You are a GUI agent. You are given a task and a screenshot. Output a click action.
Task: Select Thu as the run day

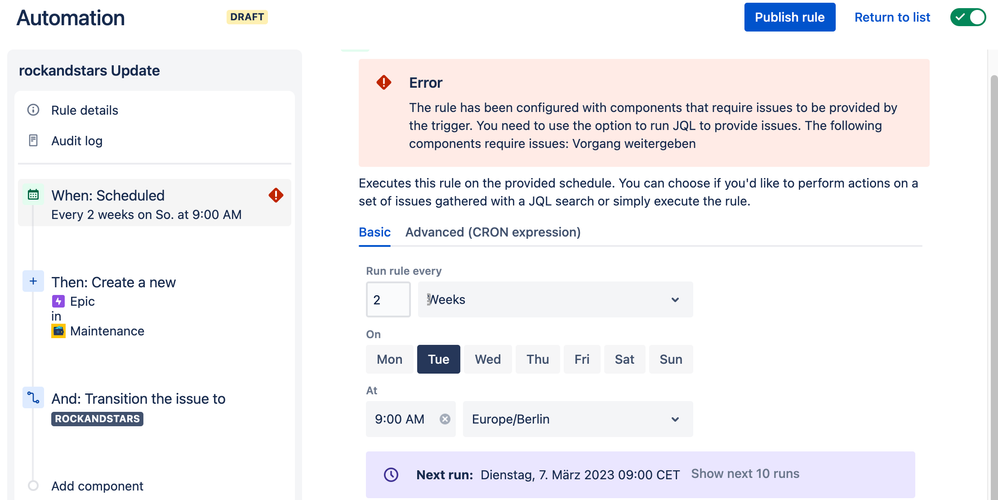click(x=538, y=359)
